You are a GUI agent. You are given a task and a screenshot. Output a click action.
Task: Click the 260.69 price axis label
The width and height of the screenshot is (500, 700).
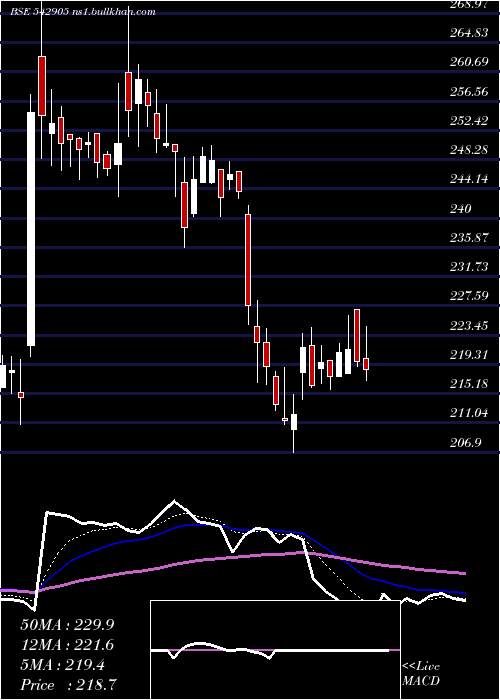(468, 62)
